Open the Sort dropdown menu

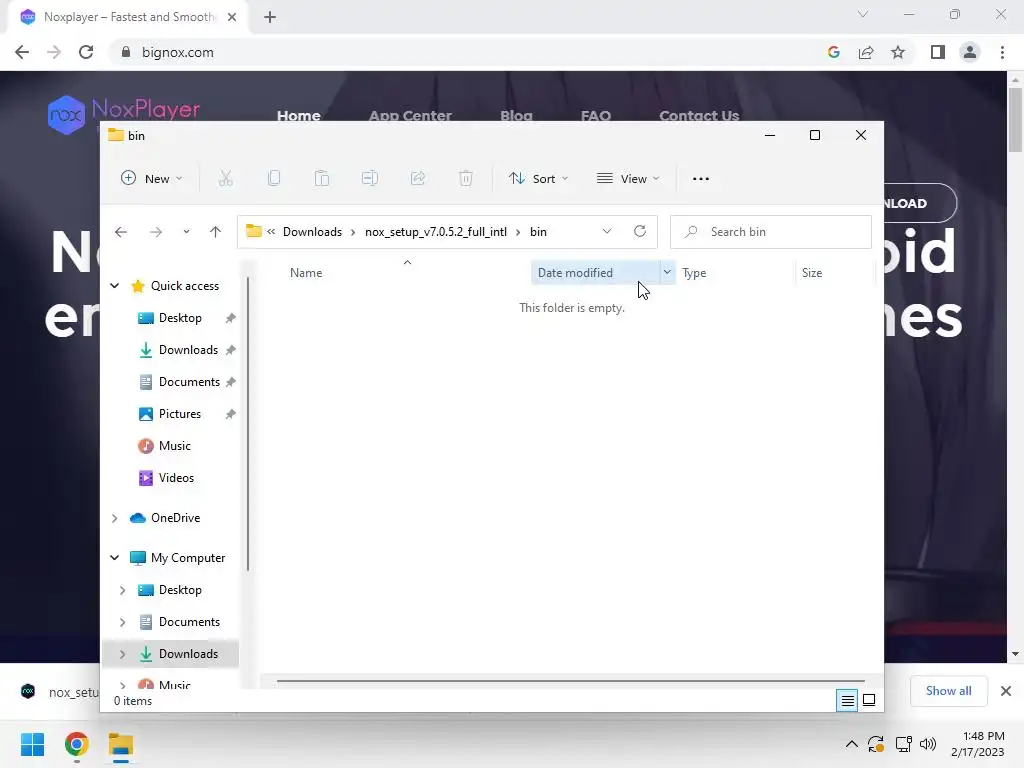(x=539, y=178)
